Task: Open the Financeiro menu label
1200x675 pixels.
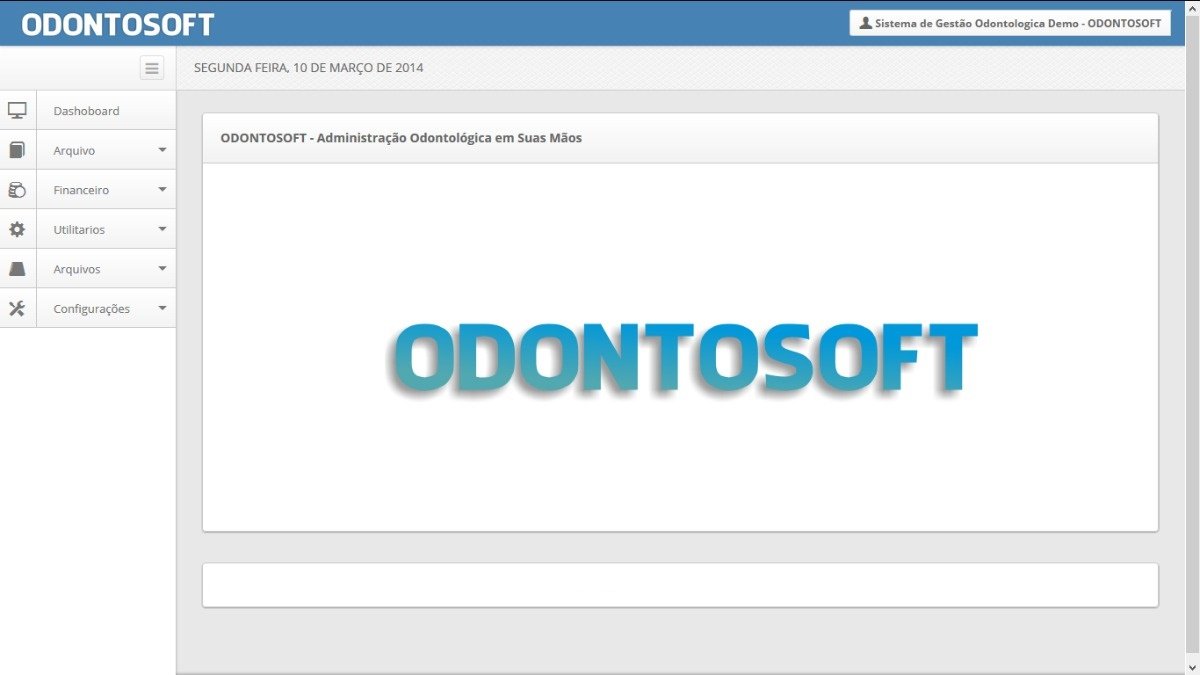Action: (81, 190)
